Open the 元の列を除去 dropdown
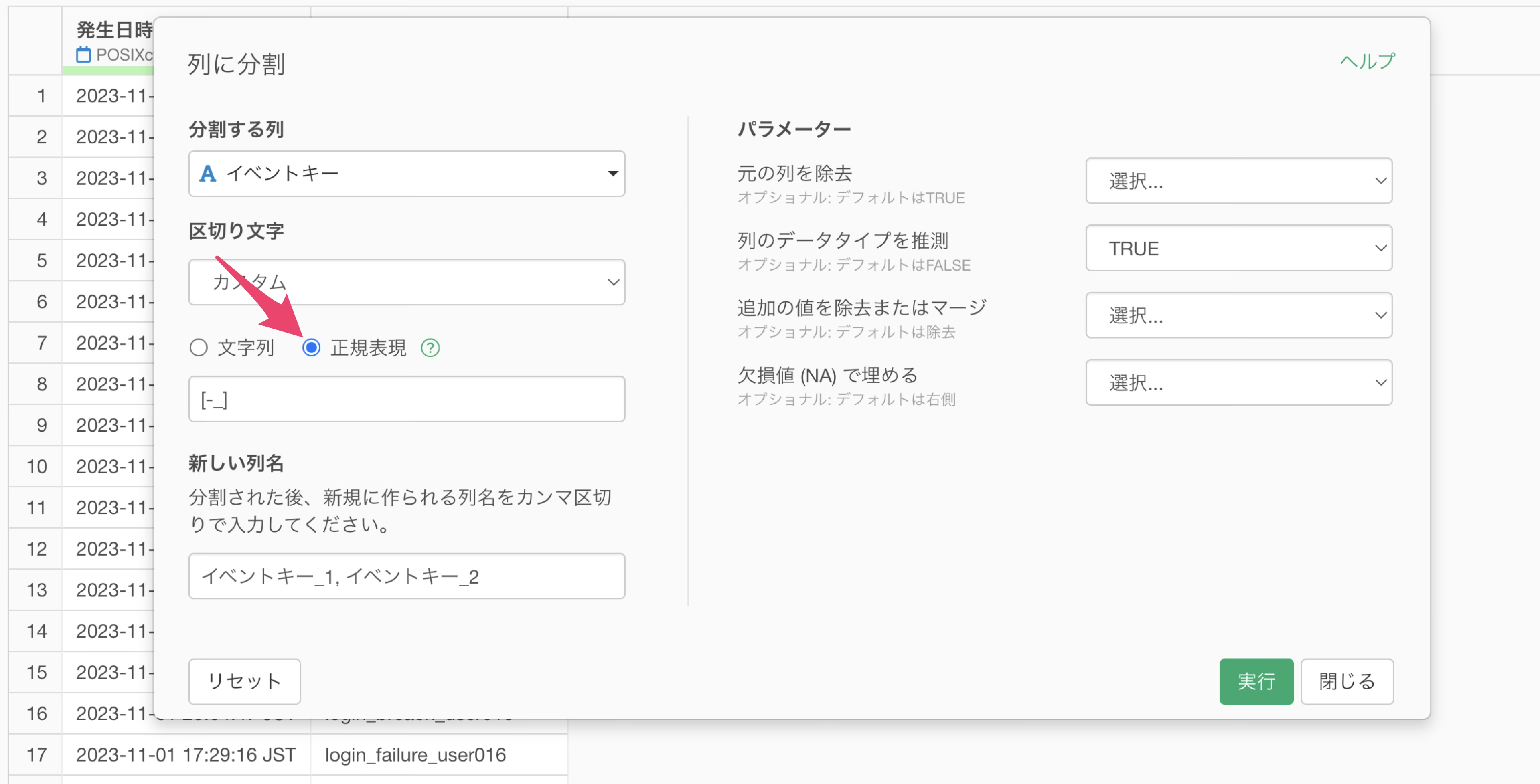1540x784 pixels. click(x=1238, y=181)
